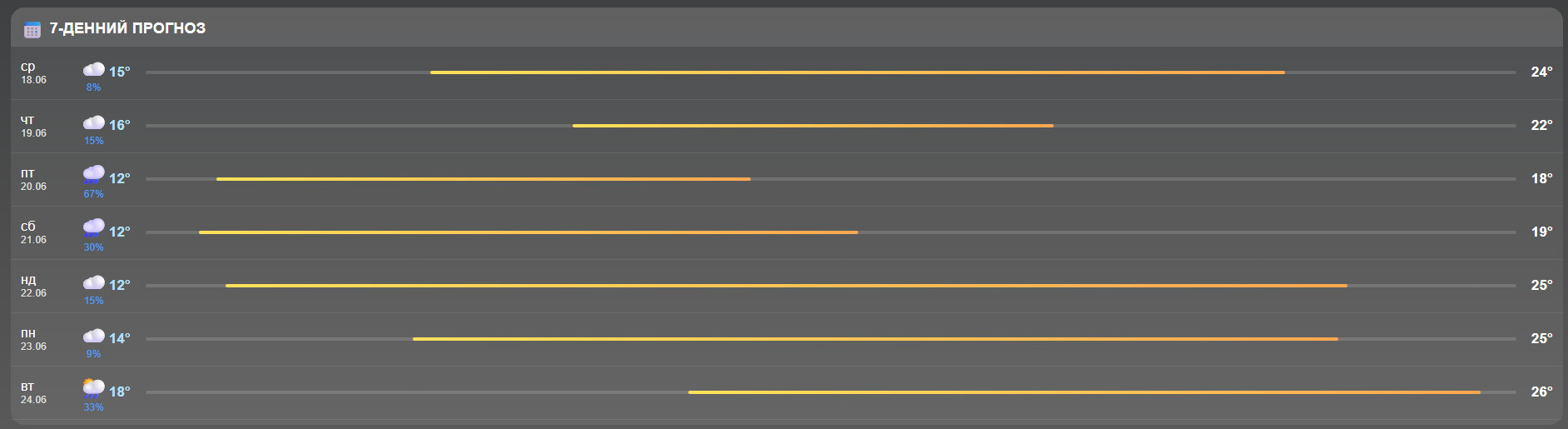
Task: Click the 12° minimum temperature on Sunday
Action: point(120,285)
